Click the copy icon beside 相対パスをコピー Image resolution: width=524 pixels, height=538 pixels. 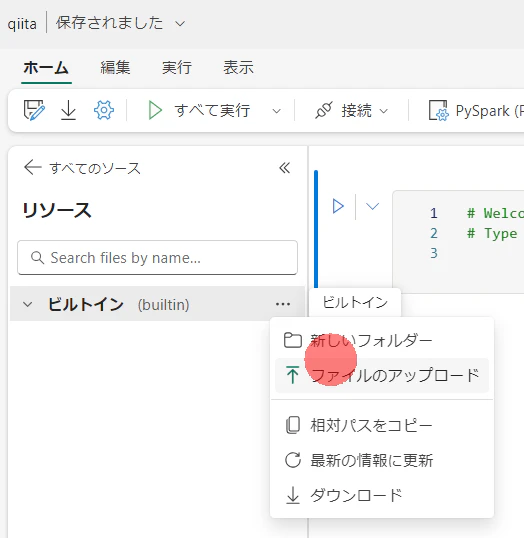[293, 425]
